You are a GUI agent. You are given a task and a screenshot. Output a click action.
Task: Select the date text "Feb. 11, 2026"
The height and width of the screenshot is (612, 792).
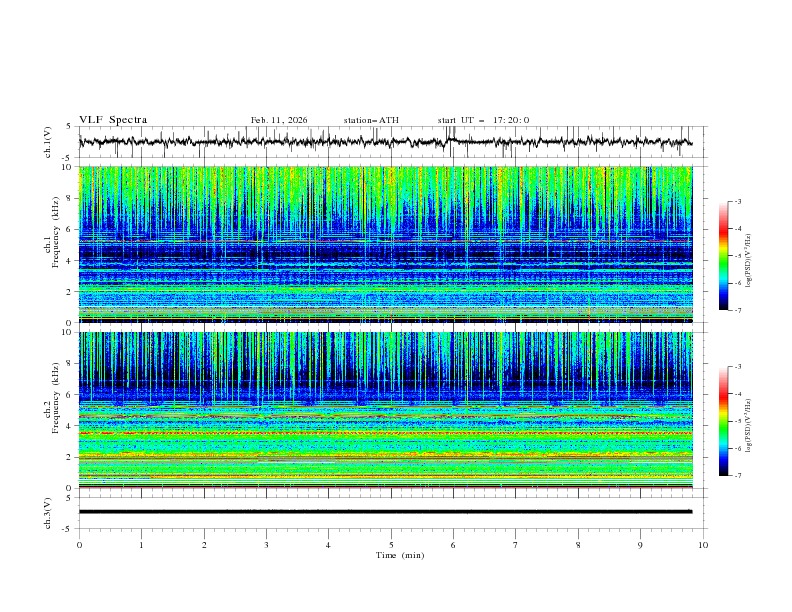(x=279, y=120)
